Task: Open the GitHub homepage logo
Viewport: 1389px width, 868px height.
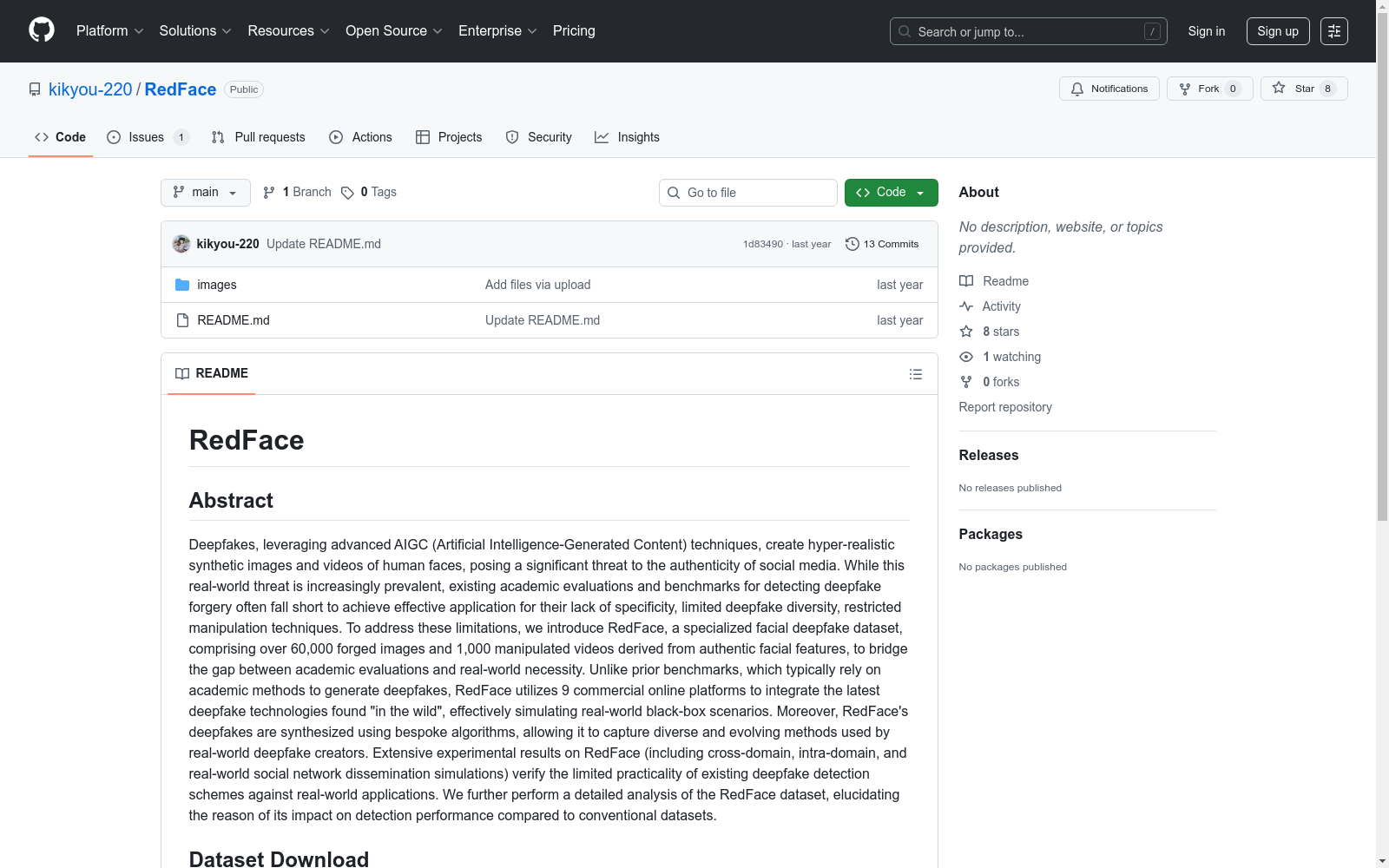Action: click(42, 30)
